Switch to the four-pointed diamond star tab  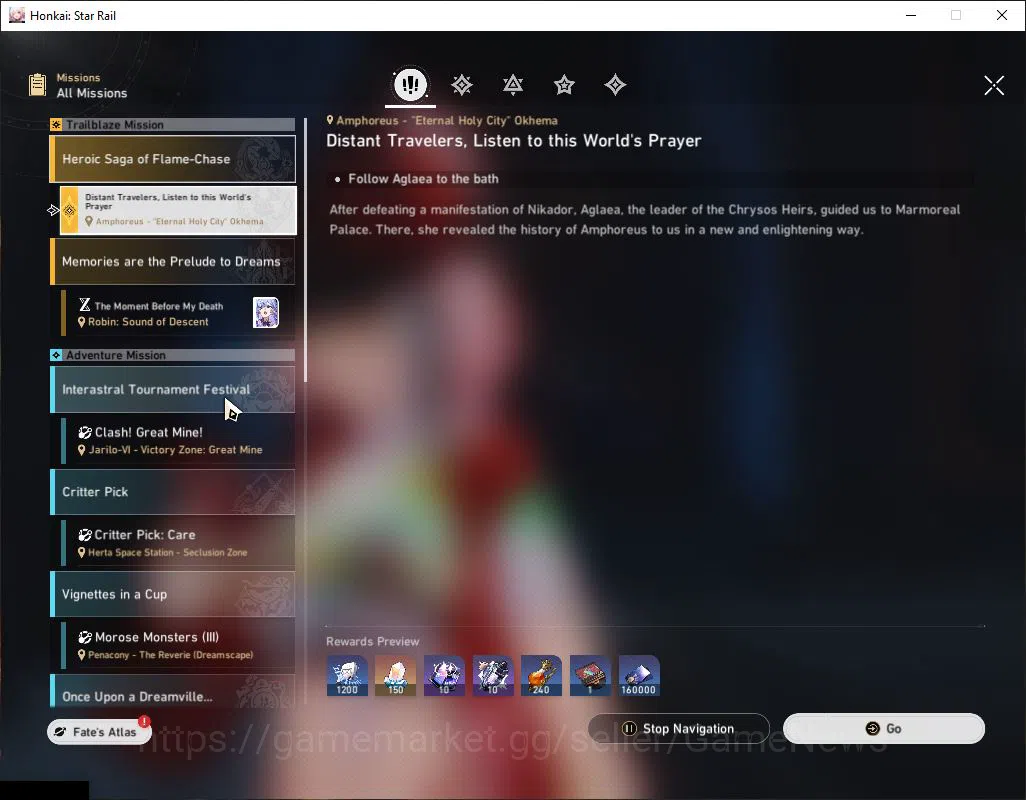click(615, 84)
